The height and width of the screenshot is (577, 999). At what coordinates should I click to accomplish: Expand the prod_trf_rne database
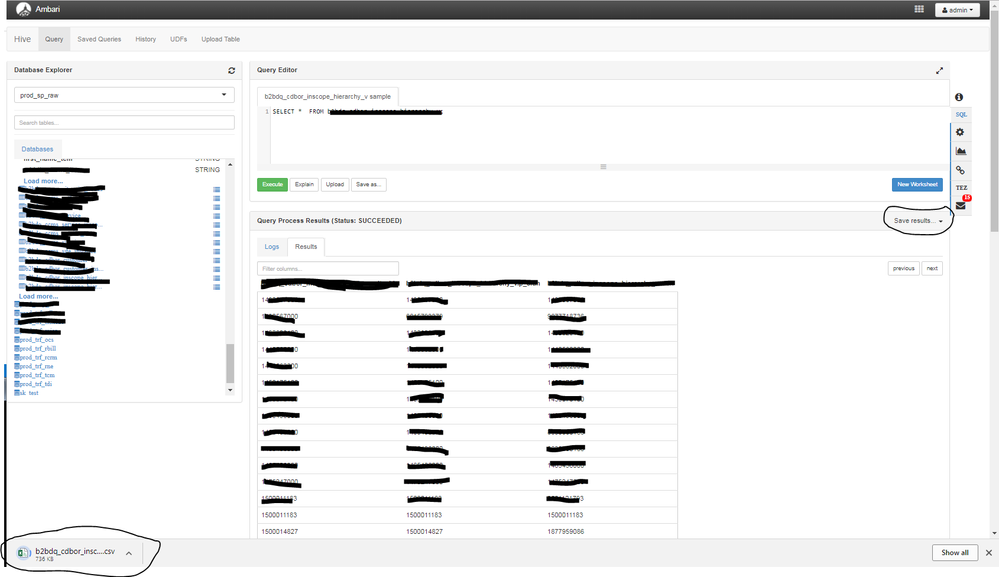(x=34, y=367)
